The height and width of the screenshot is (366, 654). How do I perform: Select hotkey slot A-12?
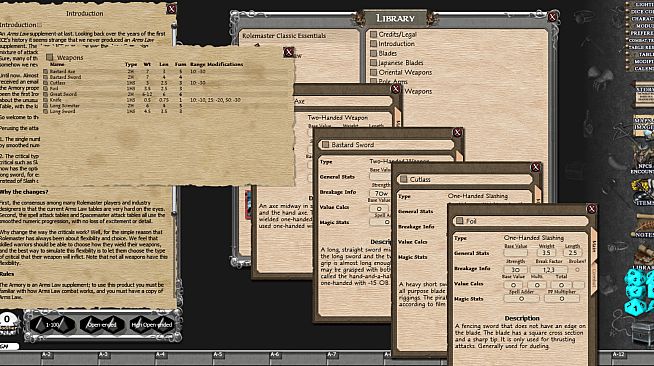pyautogui.click(x=618, y=354)
